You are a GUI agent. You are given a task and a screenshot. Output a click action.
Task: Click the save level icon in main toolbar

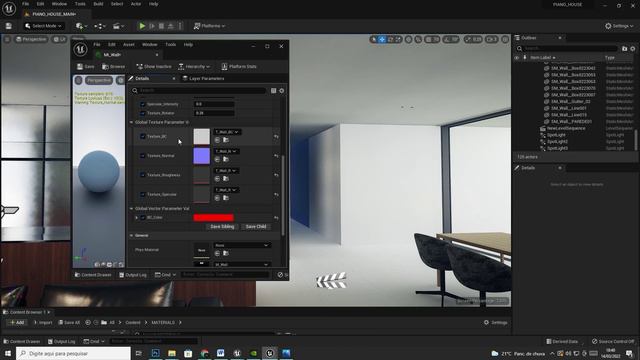[x=9, y=26]
